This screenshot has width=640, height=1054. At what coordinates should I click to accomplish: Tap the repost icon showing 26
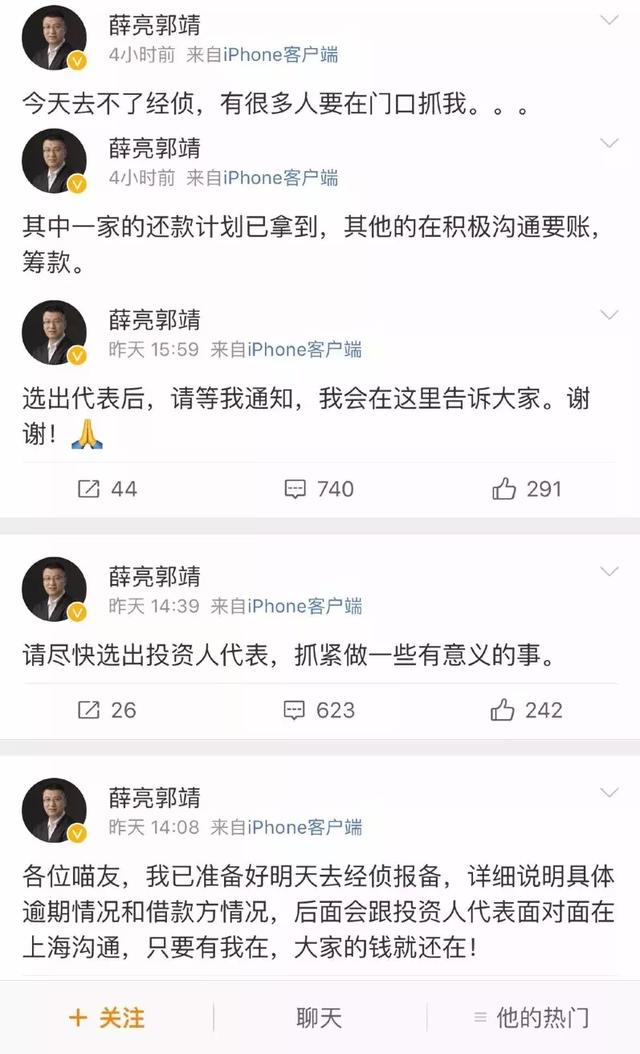[88, 710]
